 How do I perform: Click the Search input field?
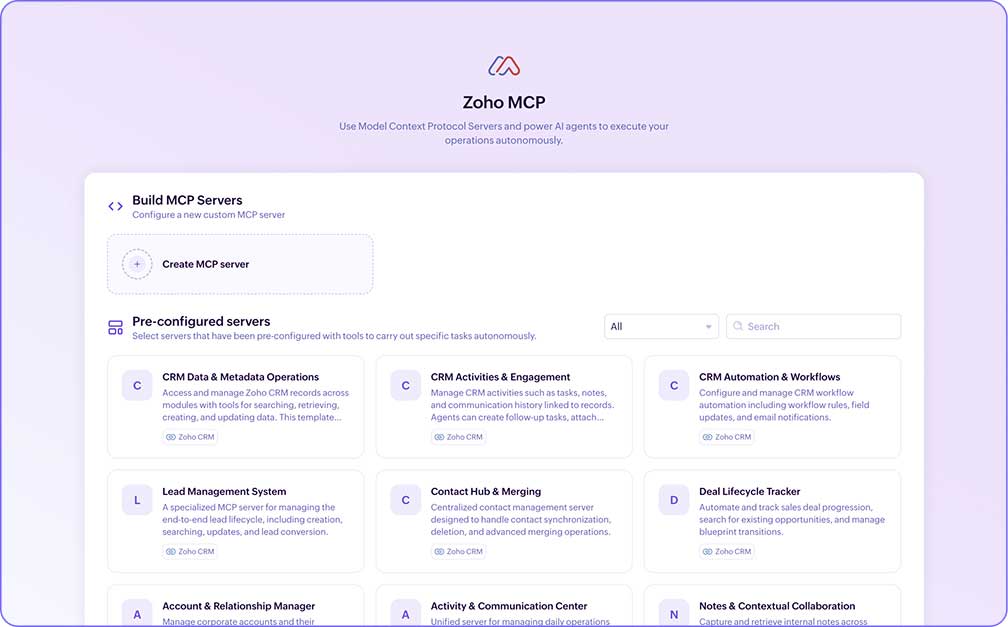point(813,326)
